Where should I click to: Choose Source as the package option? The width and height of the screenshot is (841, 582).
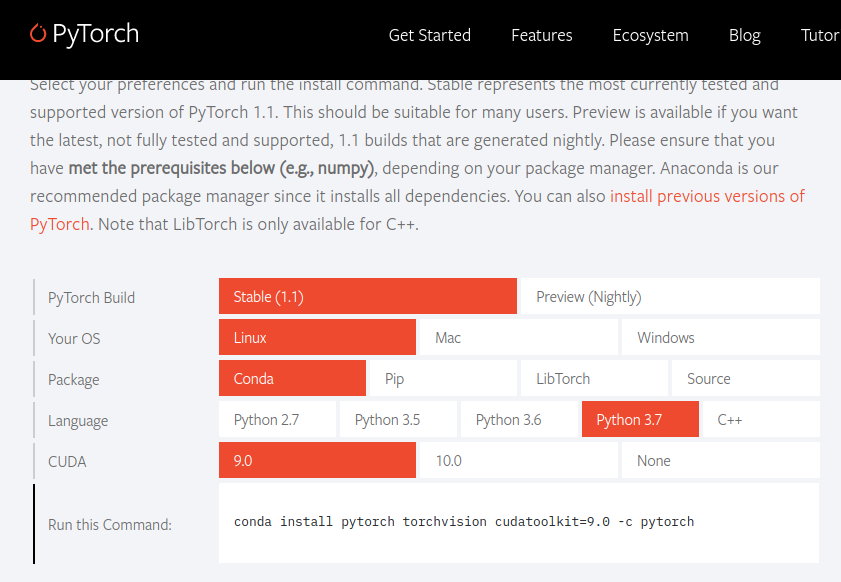tap(744, 378)
